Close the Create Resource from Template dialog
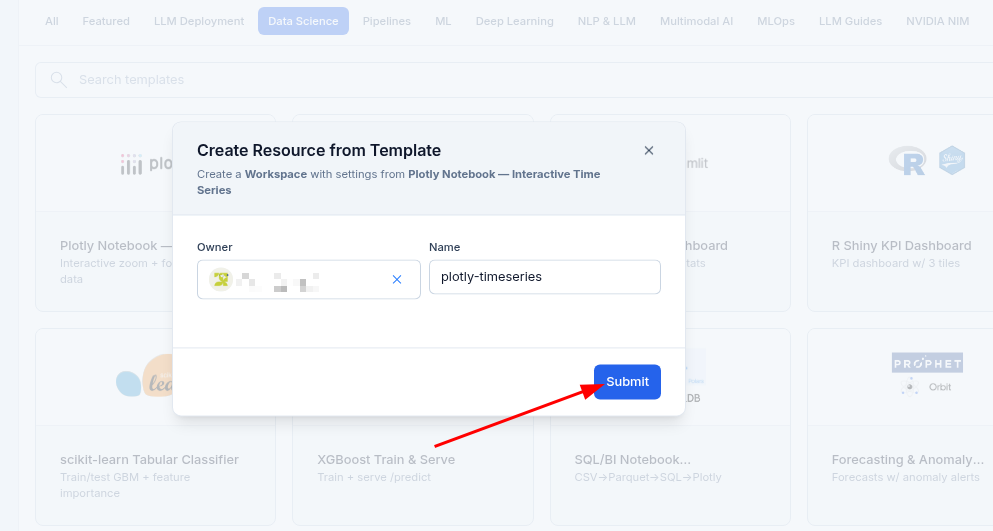The width and height of the screenshot is (993, 531). pos(648,150)
